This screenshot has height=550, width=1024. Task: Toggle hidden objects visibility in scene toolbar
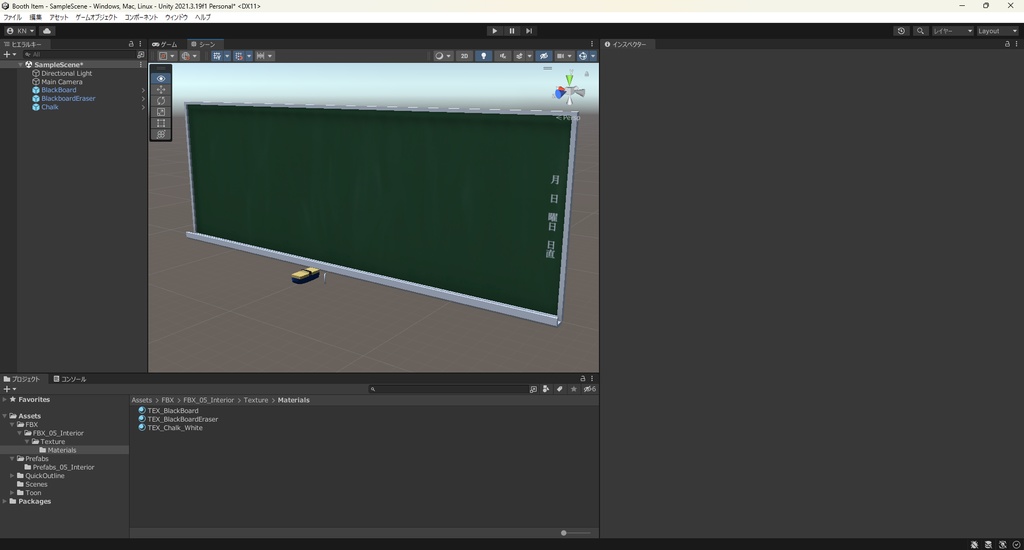click(543, 56)
